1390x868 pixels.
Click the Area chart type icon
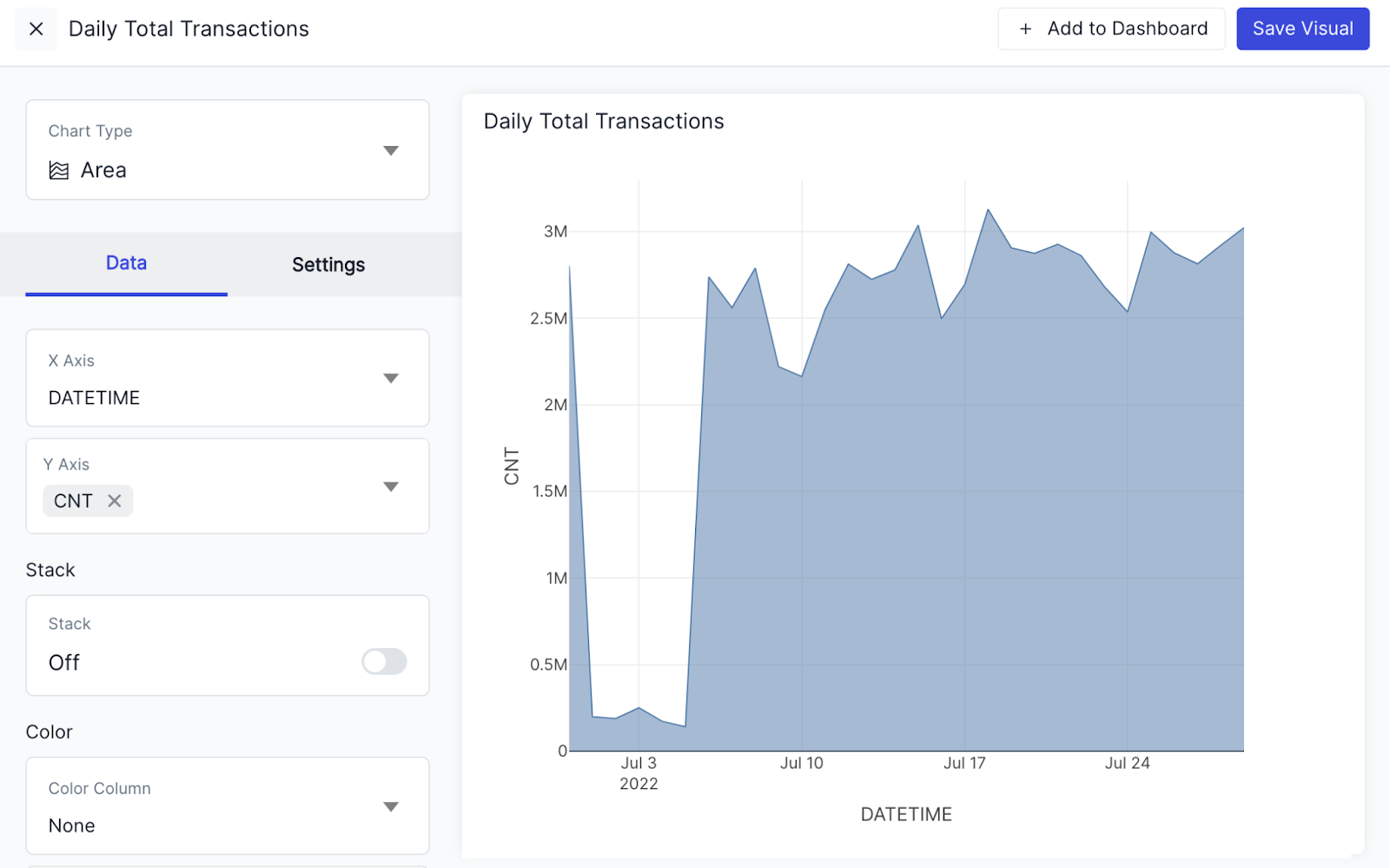click(59, 170)
